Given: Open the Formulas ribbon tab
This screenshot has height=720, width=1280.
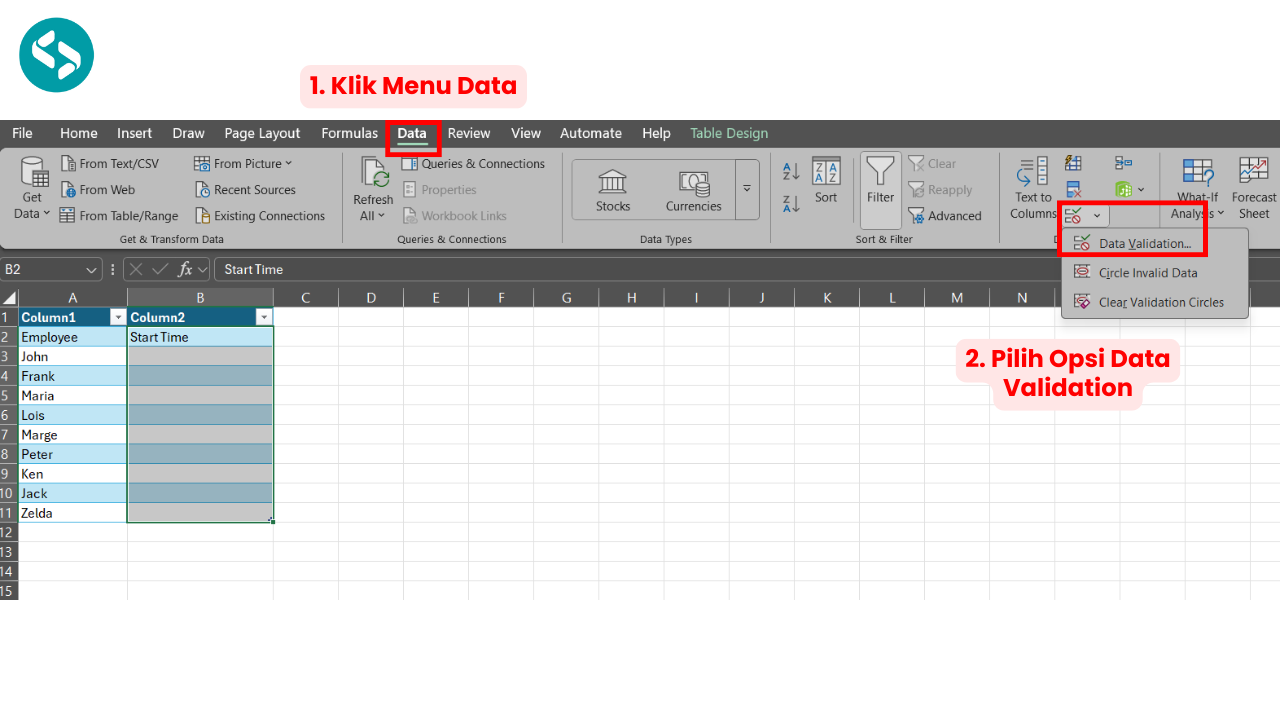Looking at the screenshot, I should point(349,133).
